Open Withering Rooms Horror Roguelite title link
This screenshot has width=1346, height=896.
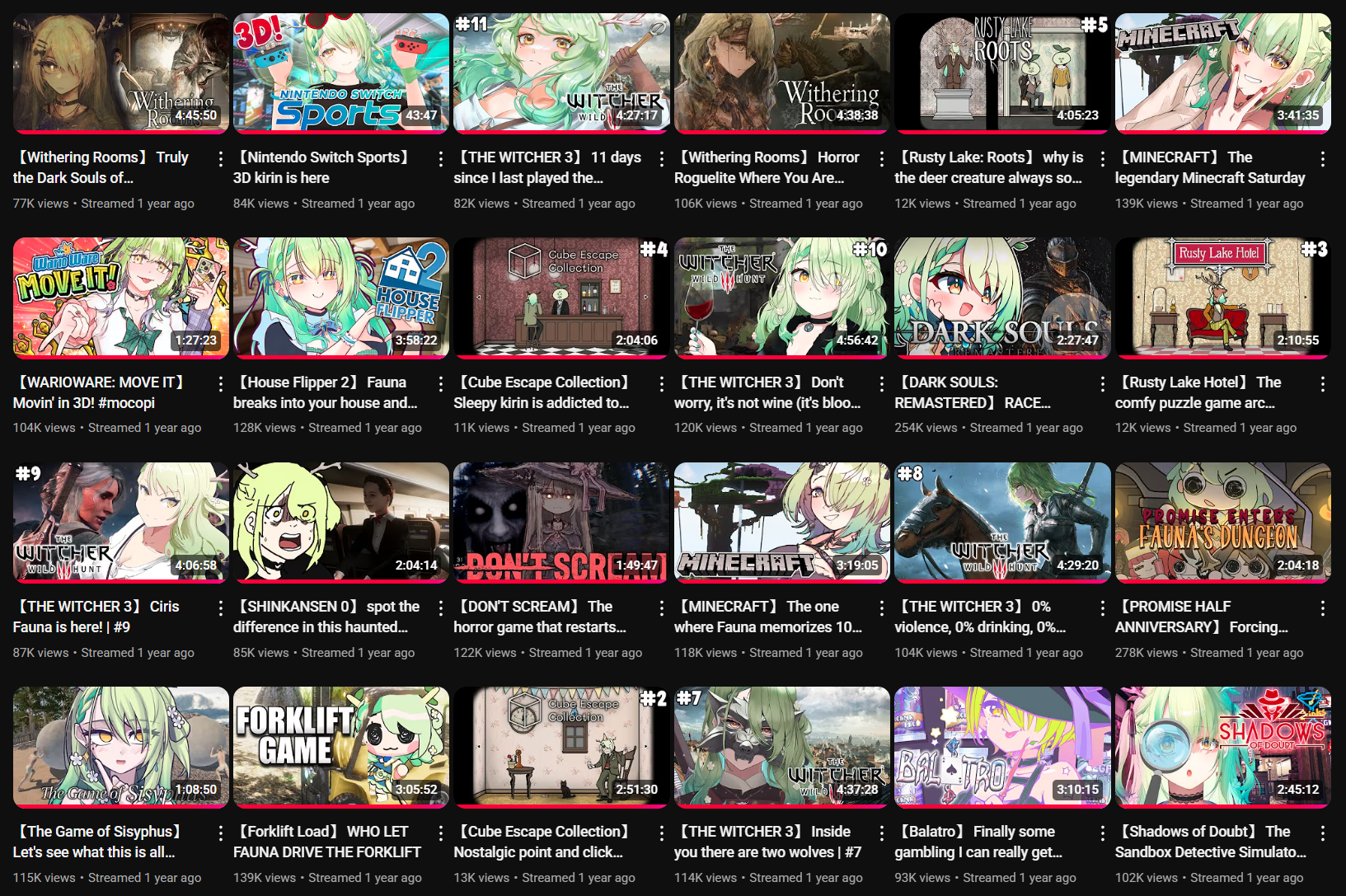tap(767, 167)
